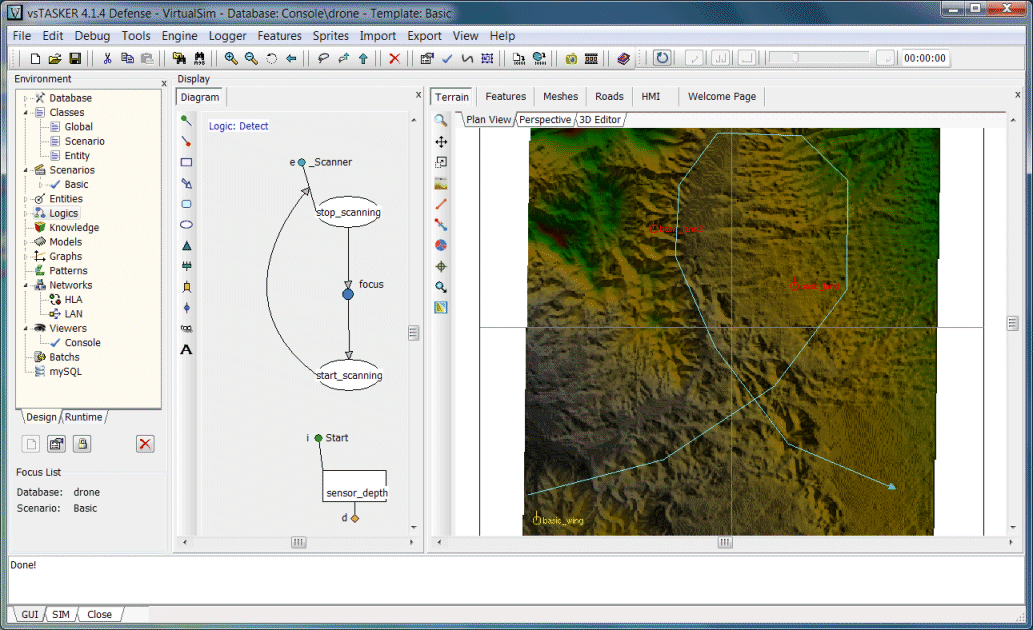Image resolution: width=1033 pixels, height=630 pixels.
Task: Click the binoculars find toolbar icon
Action: point(199,59)
